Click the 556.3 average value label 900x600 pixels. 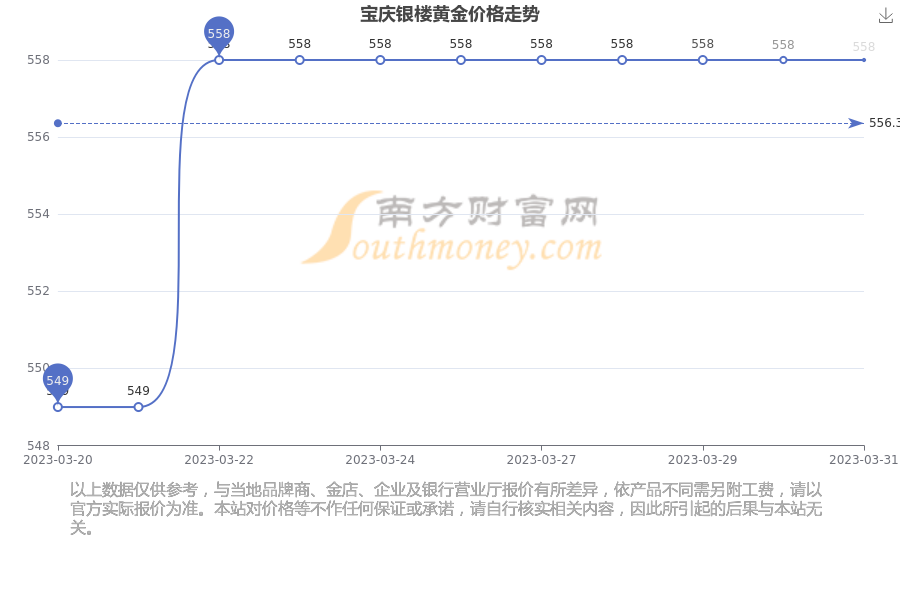(884, 123)
